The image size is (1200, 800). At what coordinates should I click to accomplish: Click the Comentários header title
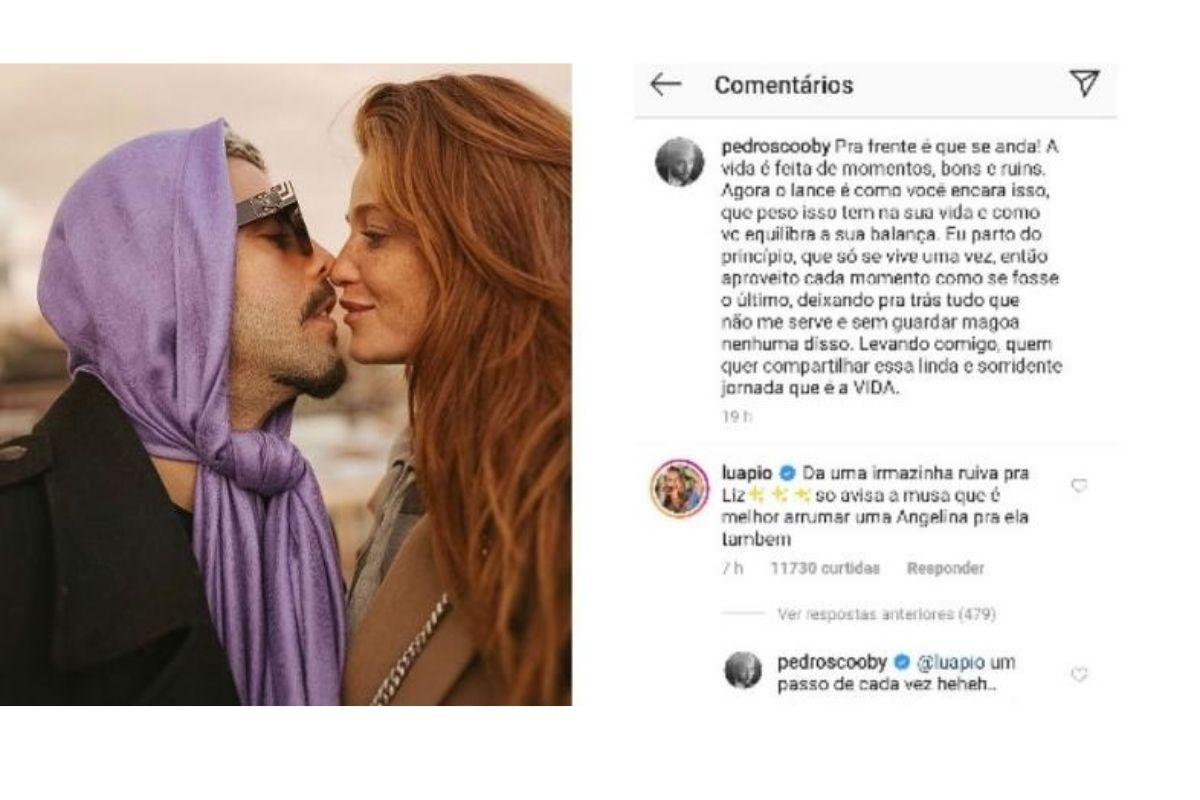[783, 85]
